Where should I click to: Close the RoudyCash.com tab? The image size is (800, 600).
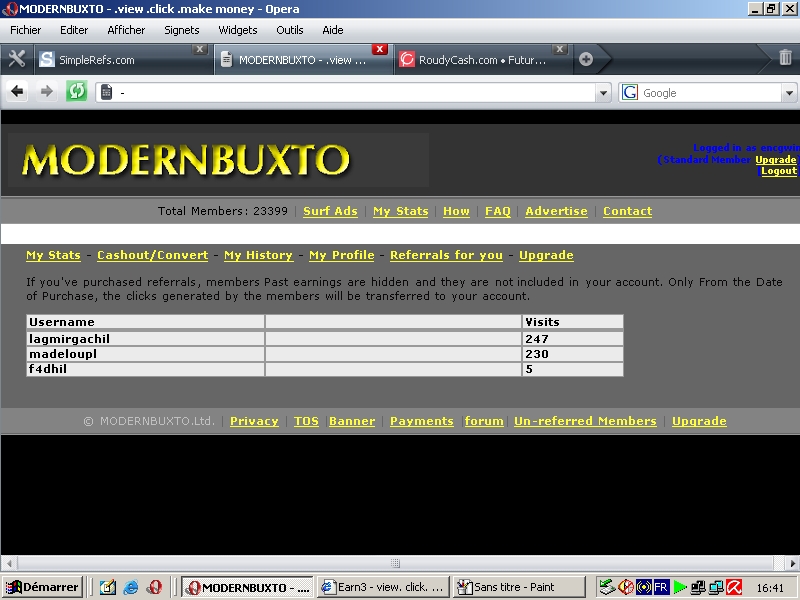[x=559, y=49]
